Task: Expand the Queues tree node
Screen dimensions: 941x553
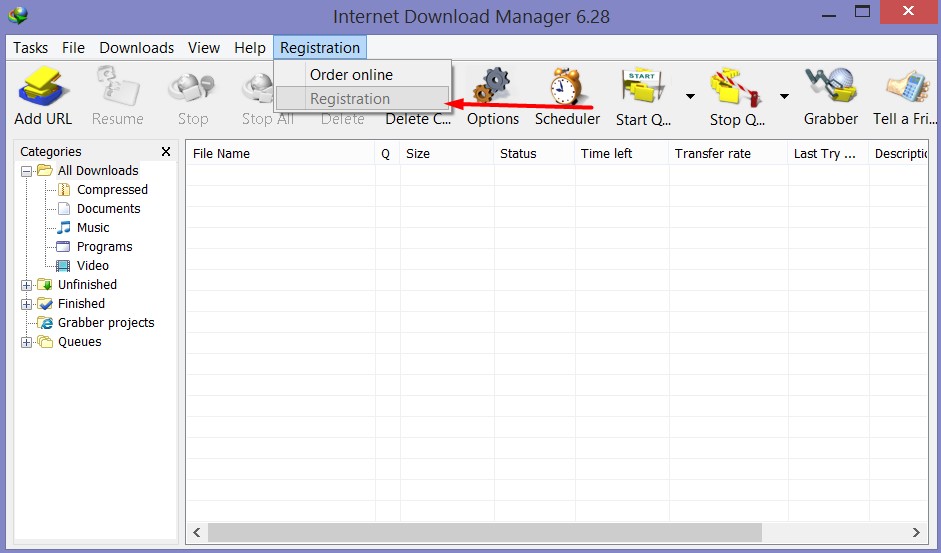Action: pyautogui.click(x=26, y=342)
